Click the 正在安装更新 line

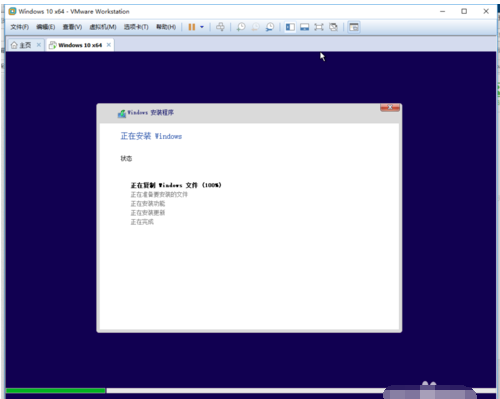point(148,213)
